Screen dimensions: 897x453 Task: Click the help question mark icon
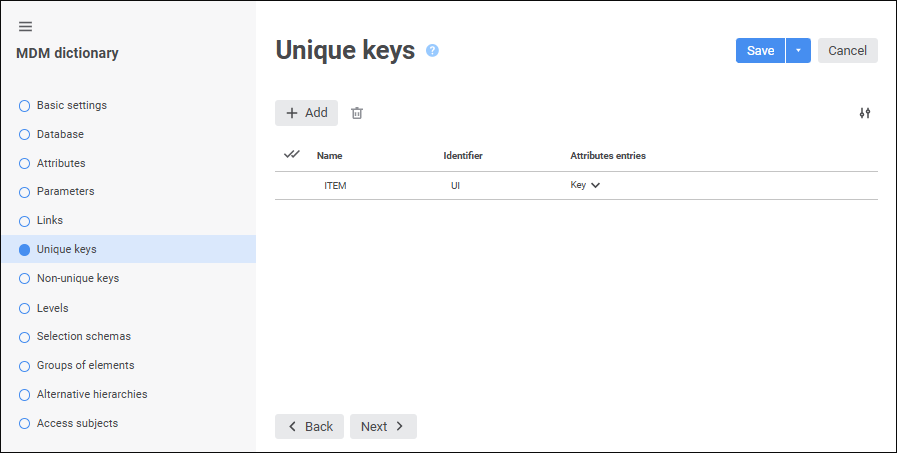pyautogui.click(x=432, y=50)
